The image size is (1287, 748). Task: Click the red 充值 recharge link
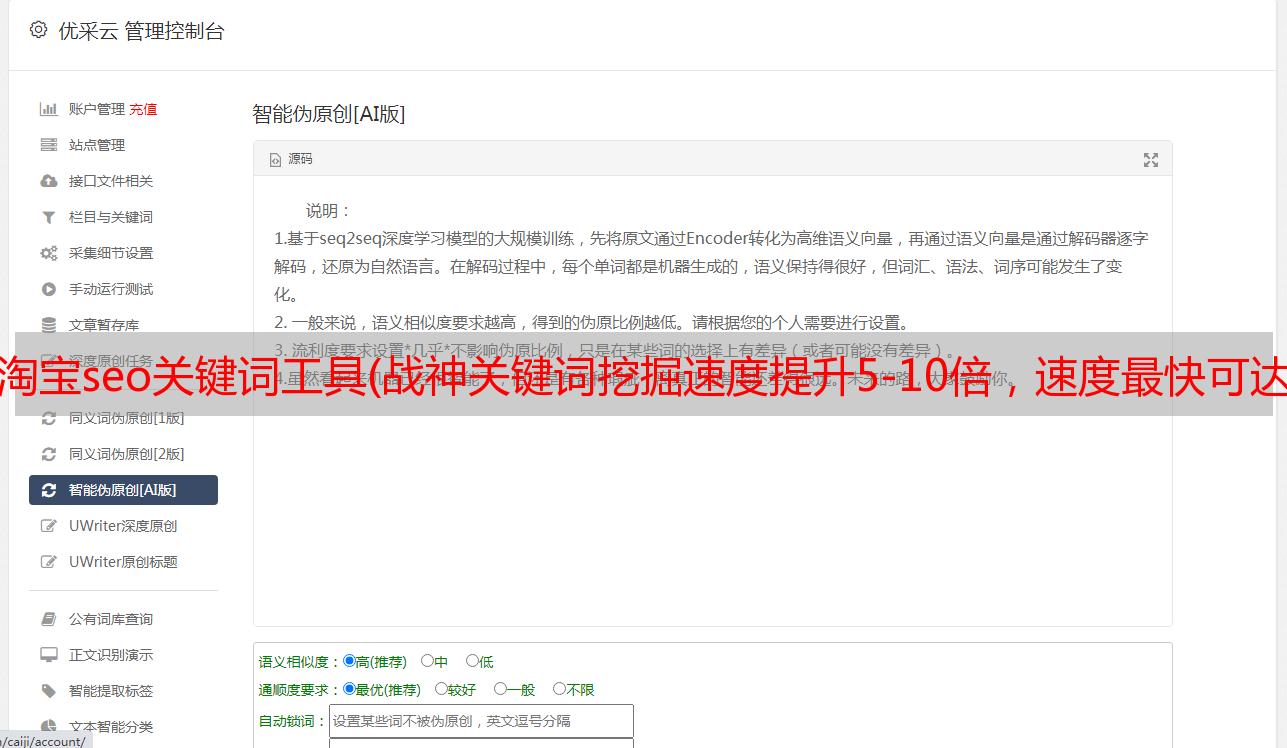click(x=143, y=109)
